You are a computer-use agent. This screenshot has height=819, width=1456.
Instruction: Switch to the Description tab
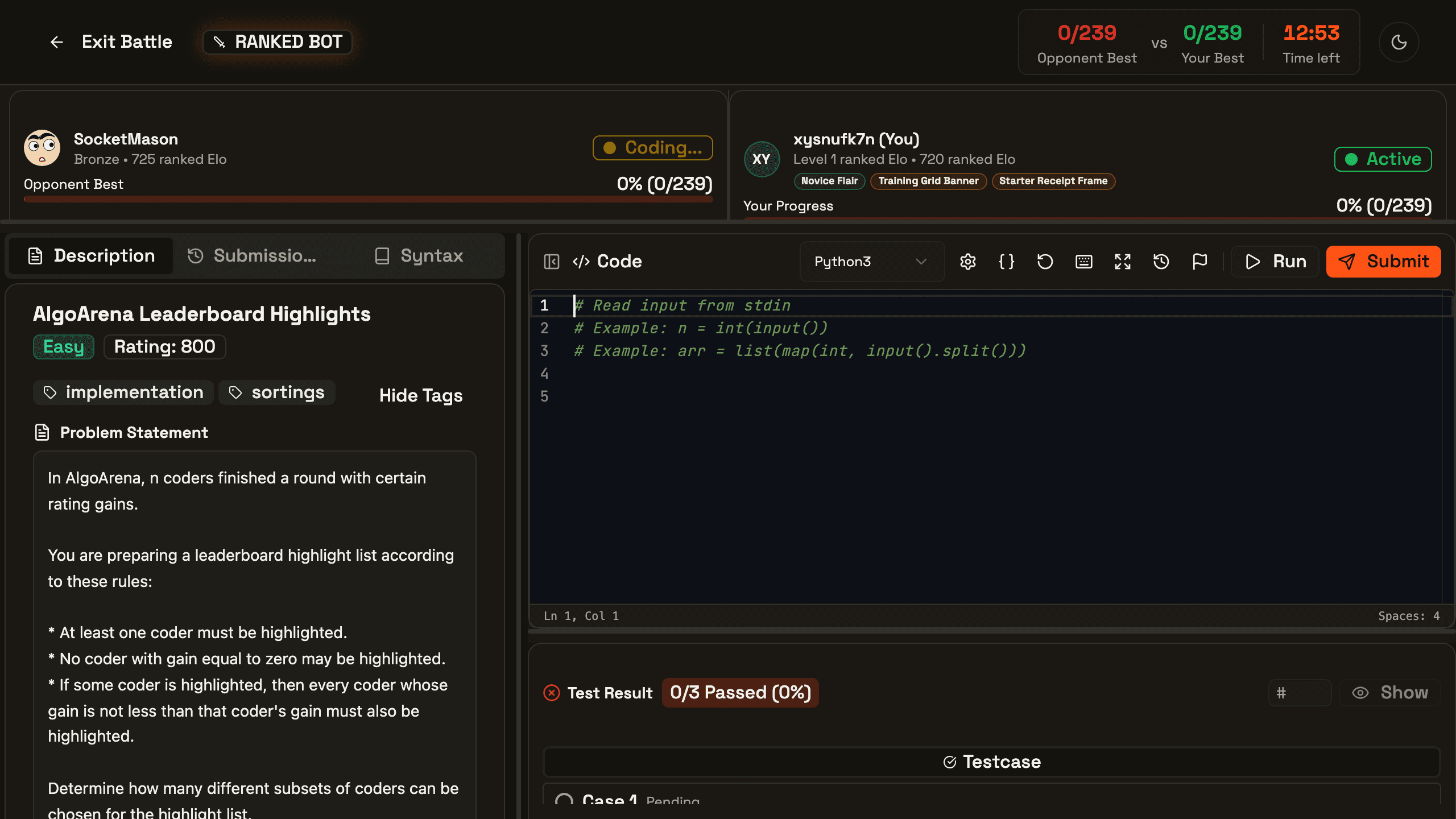point(91,256)
